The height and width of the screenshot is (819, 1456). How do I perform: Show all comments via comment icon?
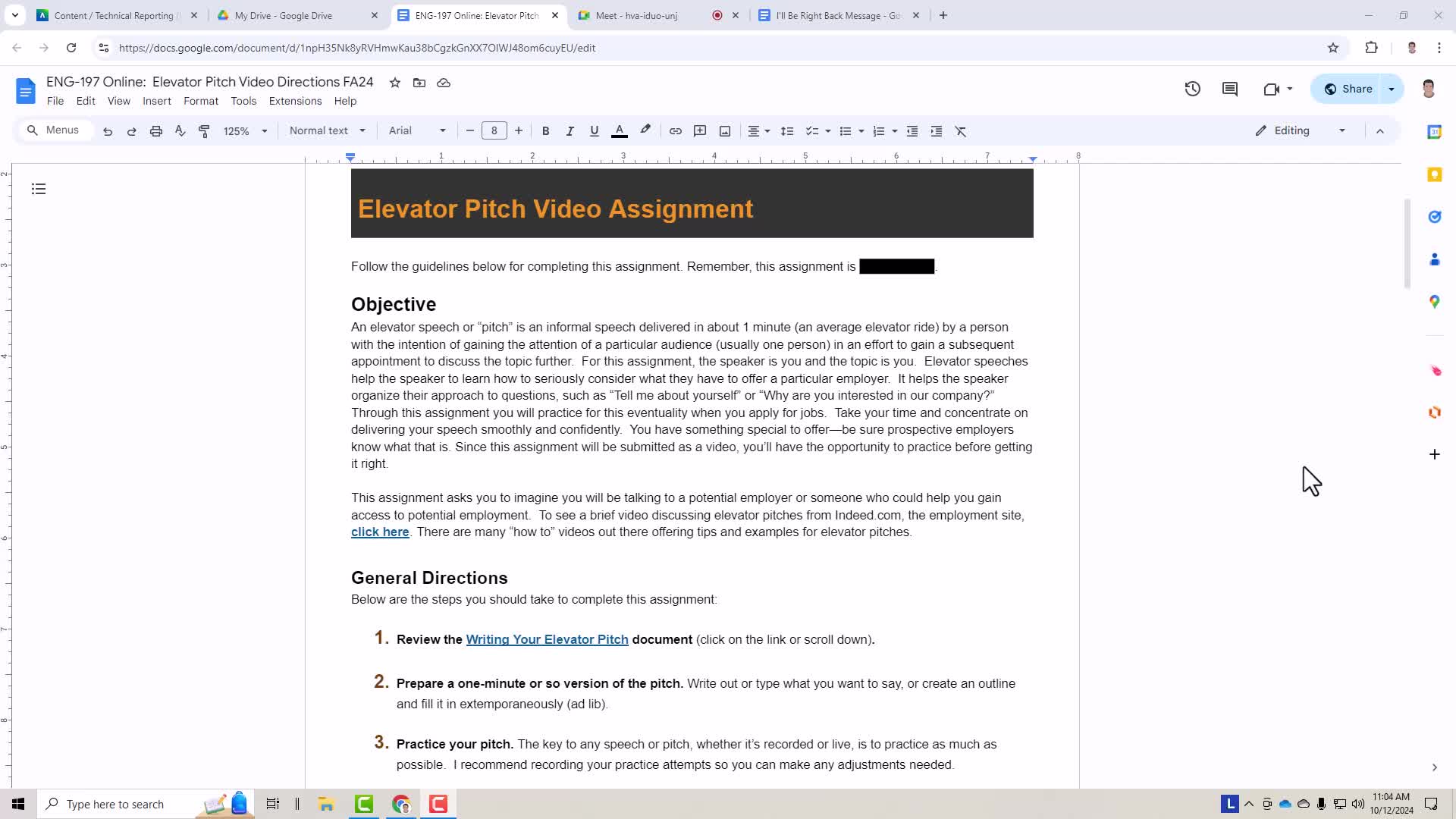(1230, 89)
